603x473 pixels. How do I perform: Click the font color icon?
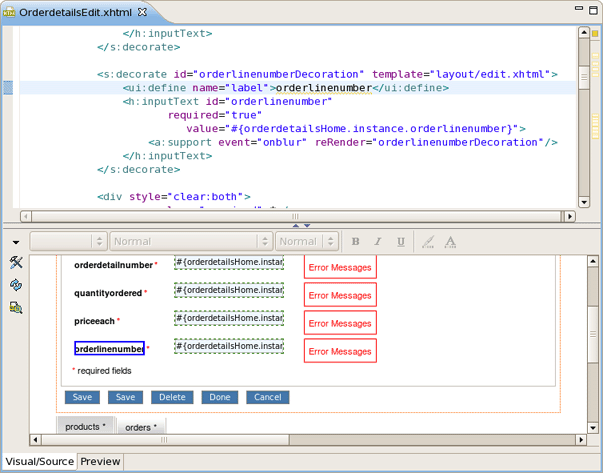[450, 242]
